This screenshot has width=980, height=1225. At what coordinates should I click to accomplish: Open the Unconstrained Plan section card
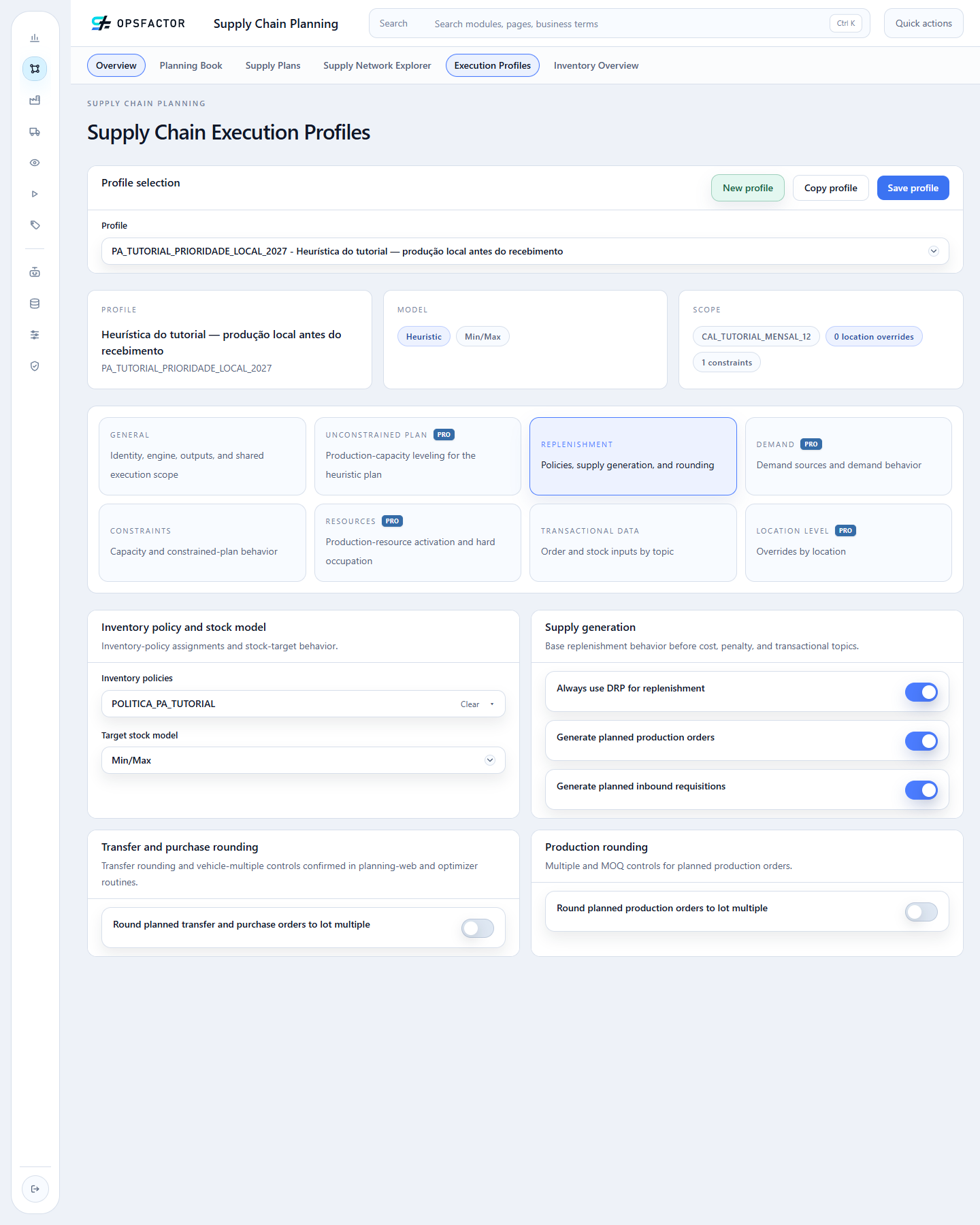tap(418, 456)
